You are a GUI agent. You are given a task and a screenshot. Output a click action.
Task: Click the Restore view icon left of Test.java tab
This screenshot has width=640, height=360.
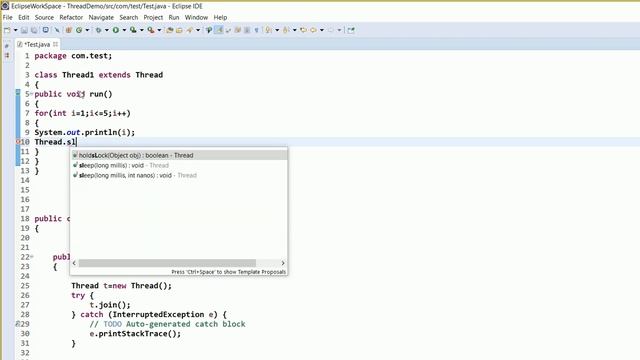click(7, 46)
